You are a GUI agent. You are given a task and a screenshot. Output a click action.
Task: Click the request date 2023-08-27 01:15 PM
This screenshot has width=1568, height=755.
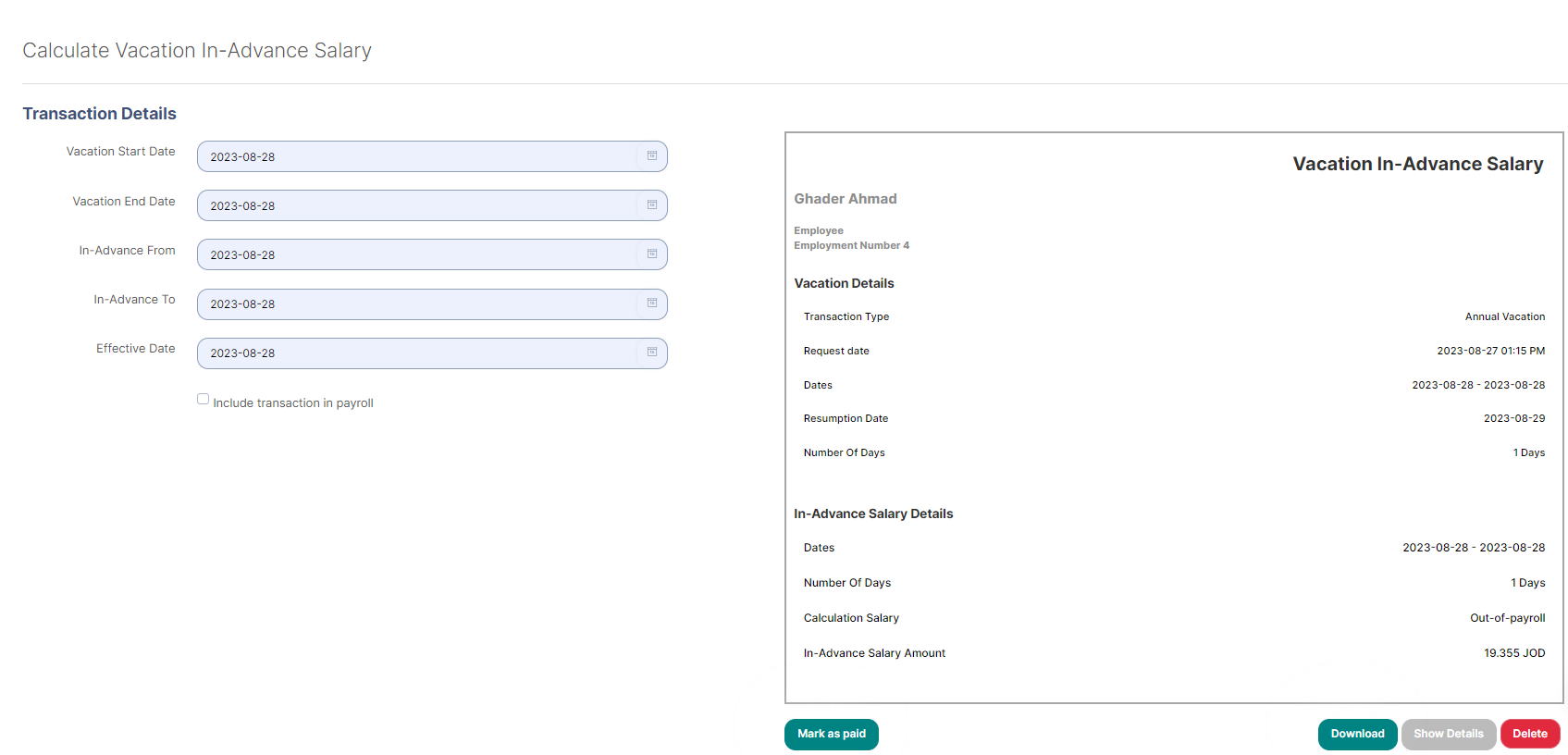1491,351
